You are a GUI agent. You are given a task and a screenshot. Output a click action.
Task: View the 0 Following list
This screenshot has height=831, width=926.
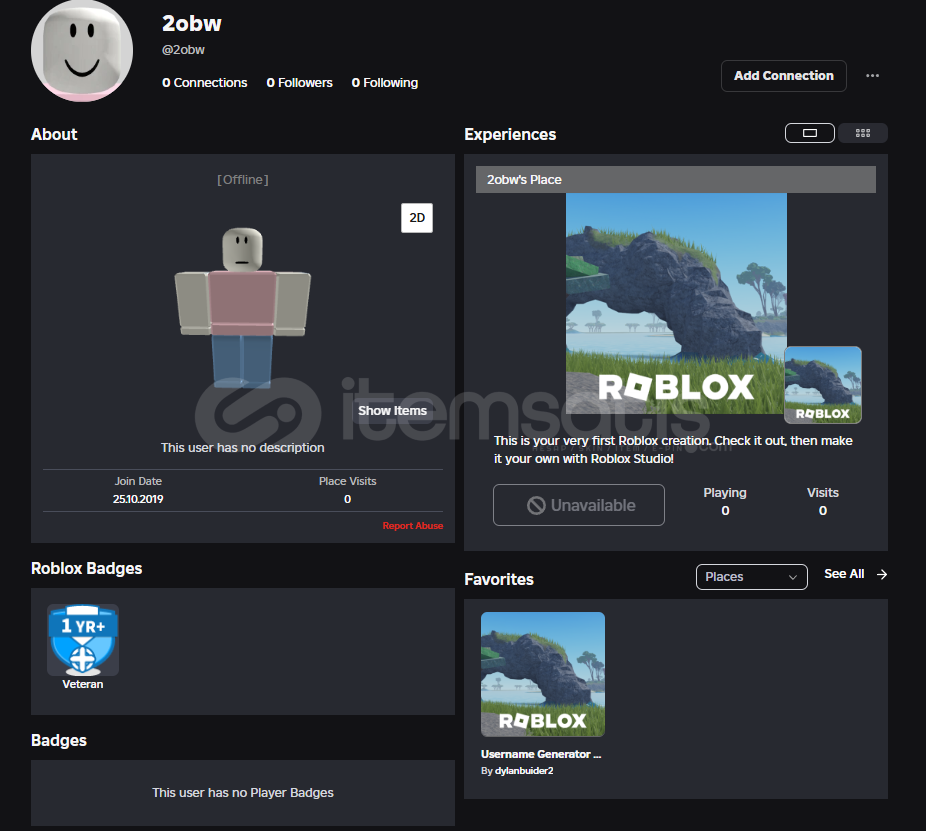coord(385,83)
